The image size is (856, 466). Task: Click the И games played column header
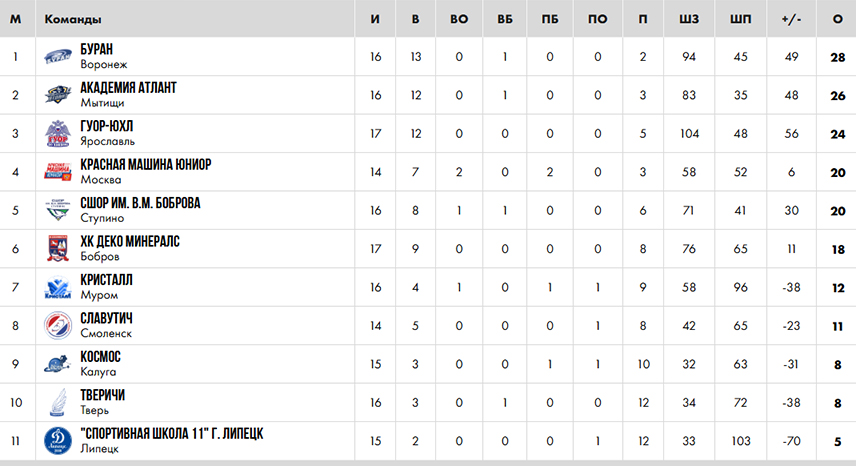pos(375,19)
